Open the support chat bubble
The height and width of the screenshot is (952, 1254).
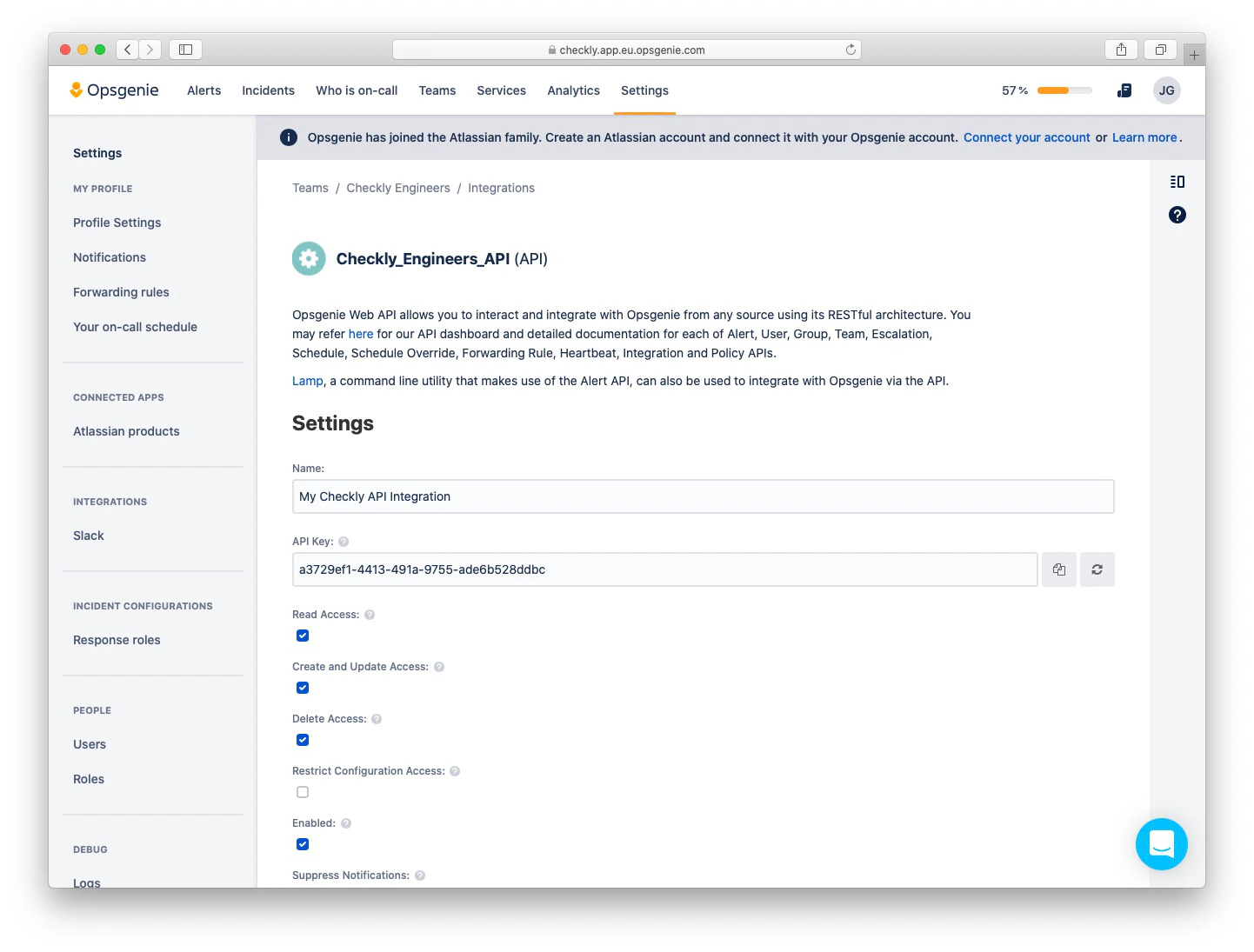[1162, 844]
